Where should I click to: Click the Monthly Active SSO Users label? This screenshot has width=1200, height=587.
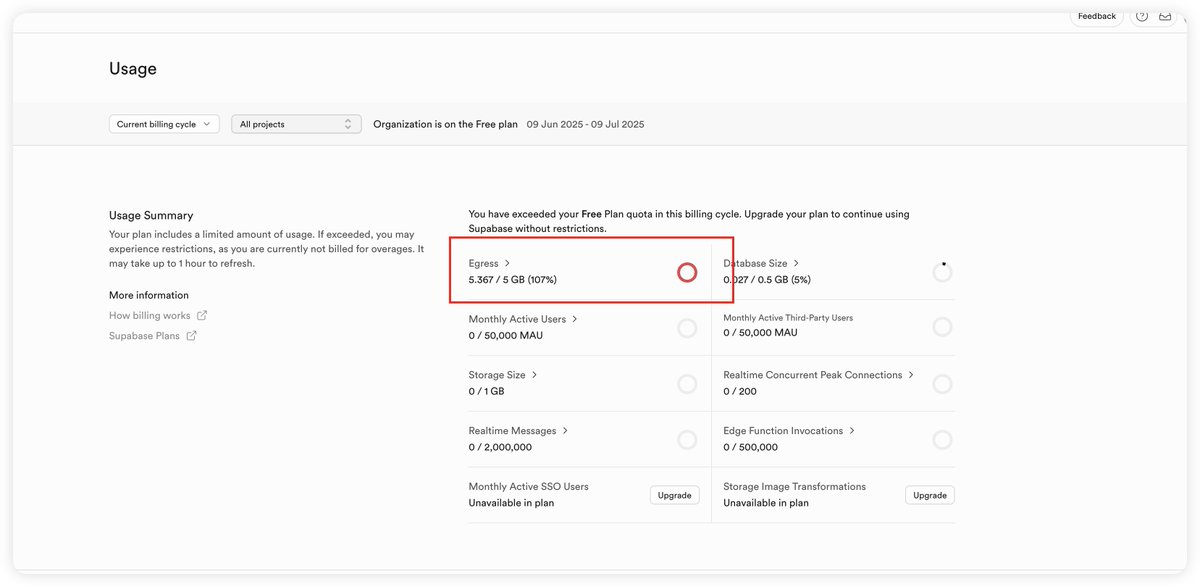pyautogui.click(x=529, y=487)
